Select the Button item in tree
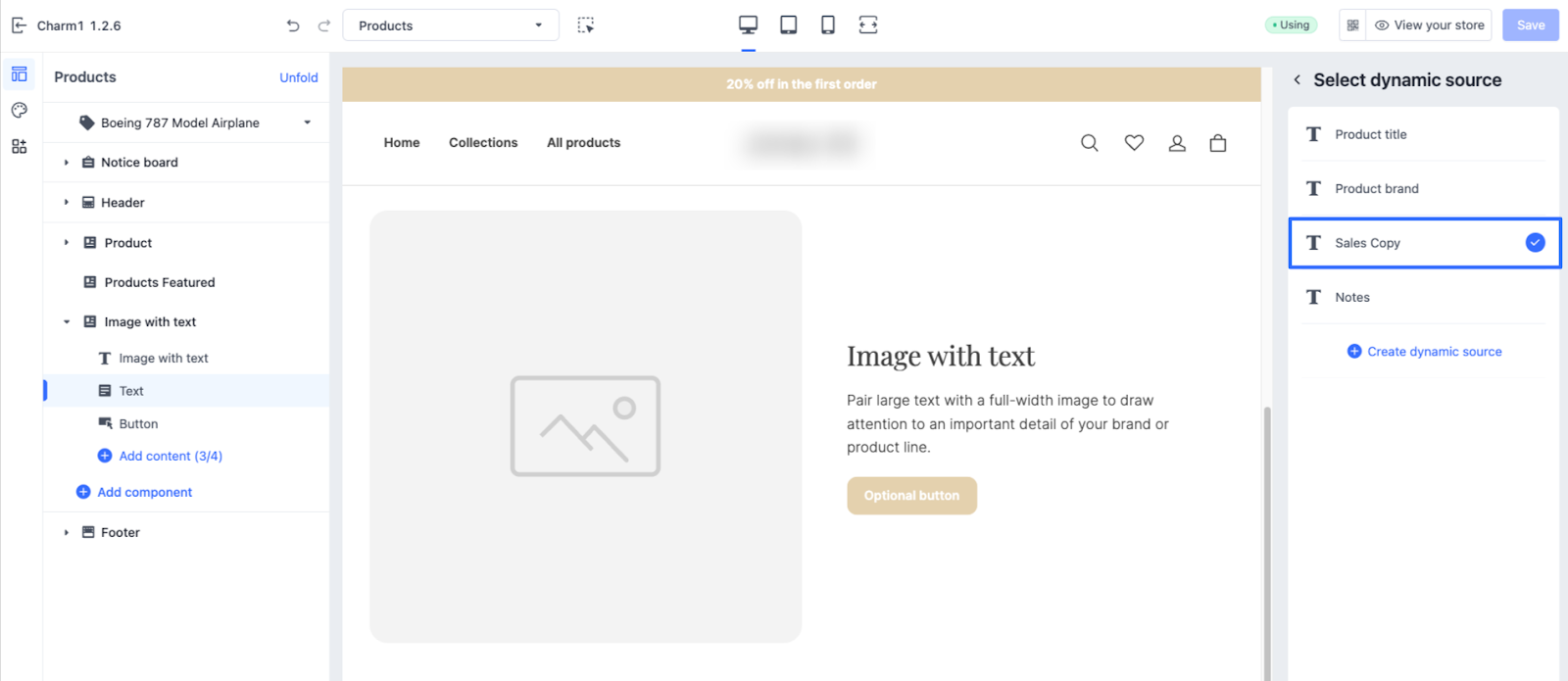 [x=138, y=424]
